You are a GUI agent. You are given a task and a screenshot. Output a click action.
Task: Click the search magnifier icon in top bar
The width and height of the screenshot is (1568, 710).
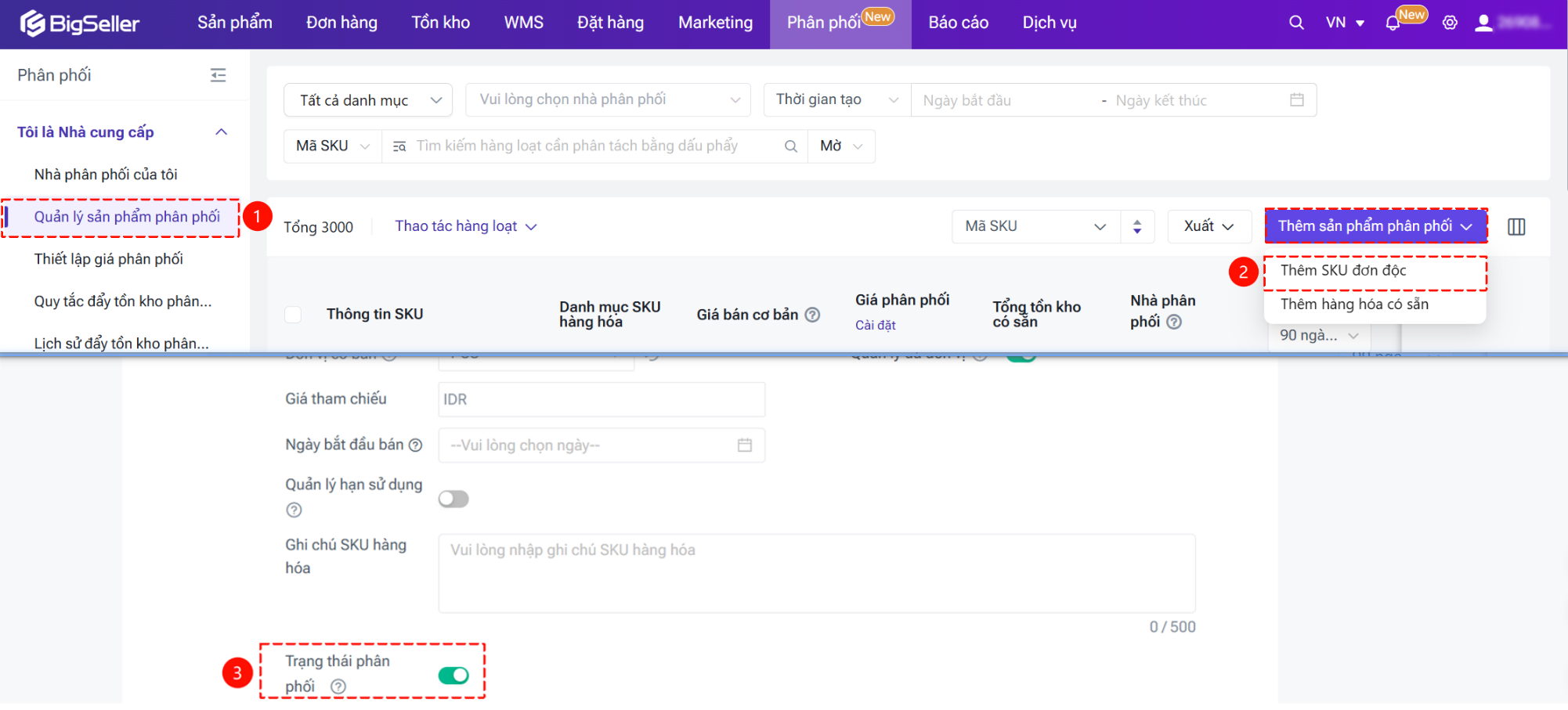tap(1296, 23)
